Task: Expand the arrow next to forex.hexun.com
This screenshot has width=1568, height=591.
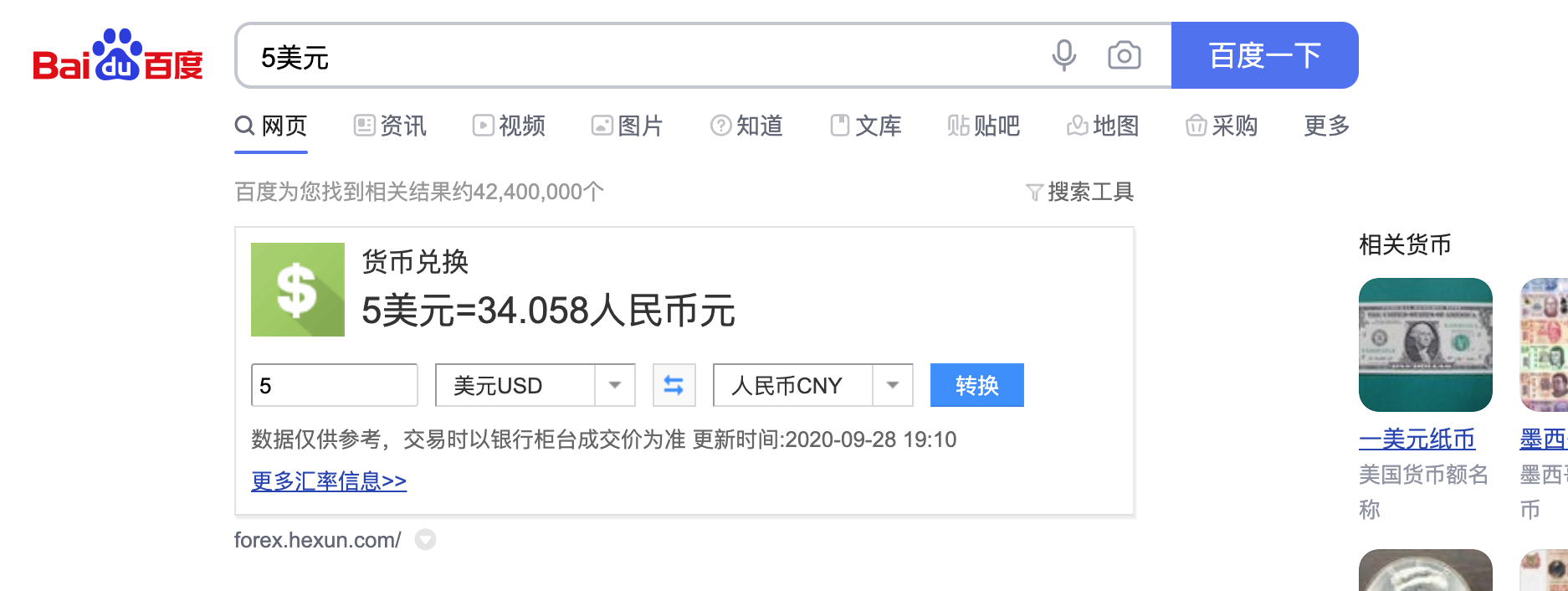Action: tap(425, 540)
